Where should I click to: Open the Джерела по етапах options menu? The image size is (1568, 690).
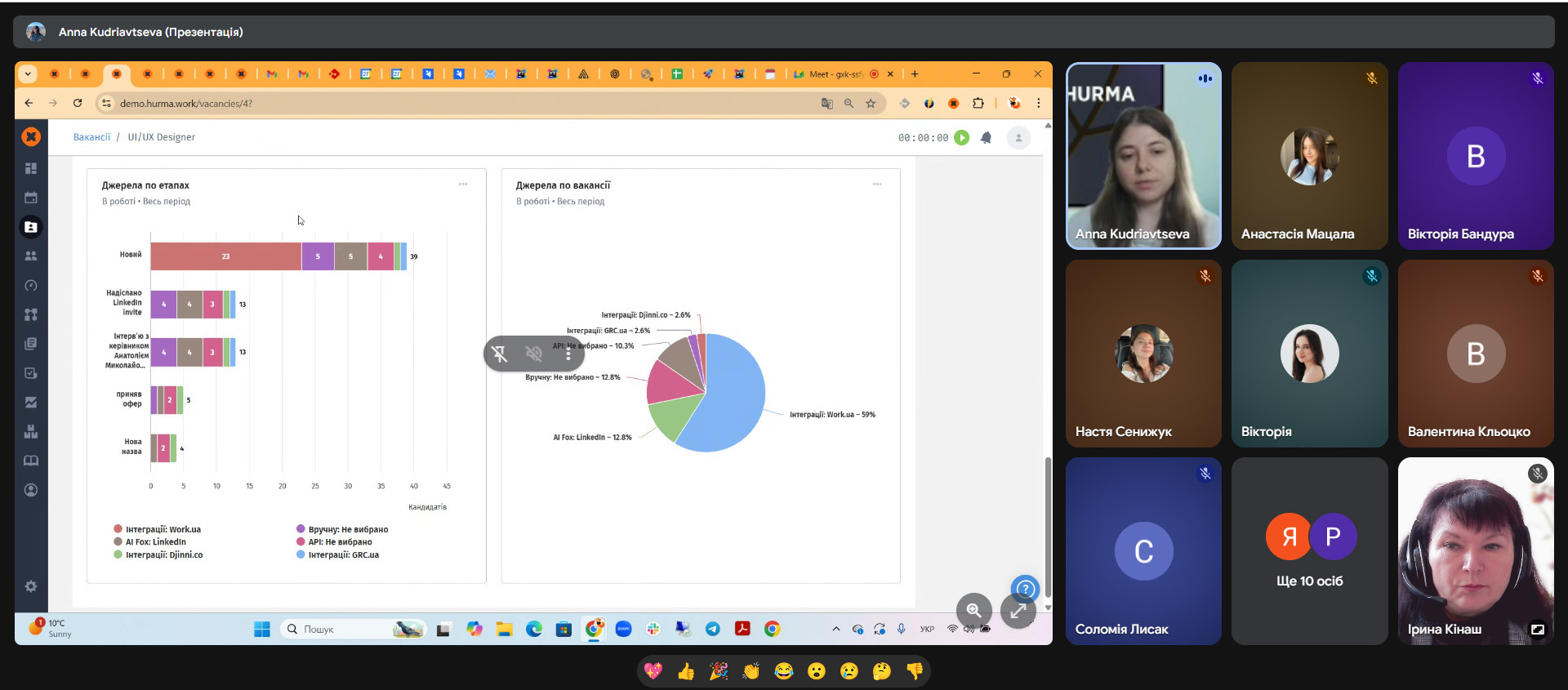[463, 185]
